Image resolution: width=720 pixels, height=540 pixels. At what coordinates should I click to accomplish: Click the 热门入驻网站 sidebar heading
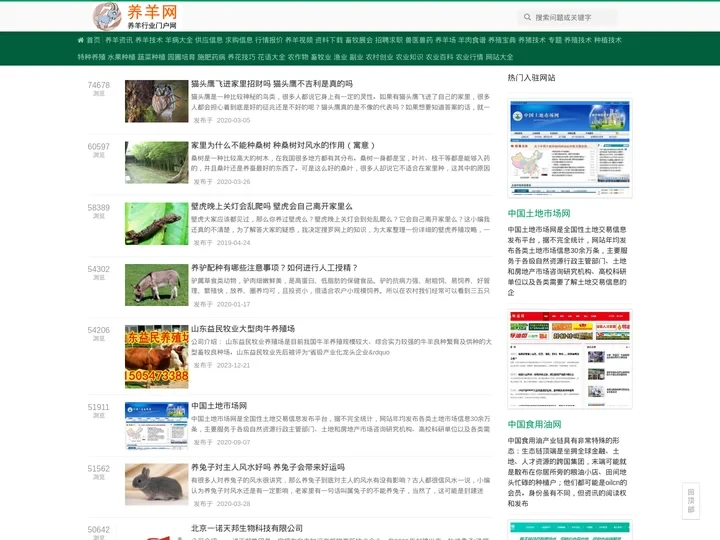(x=531, y=78)
